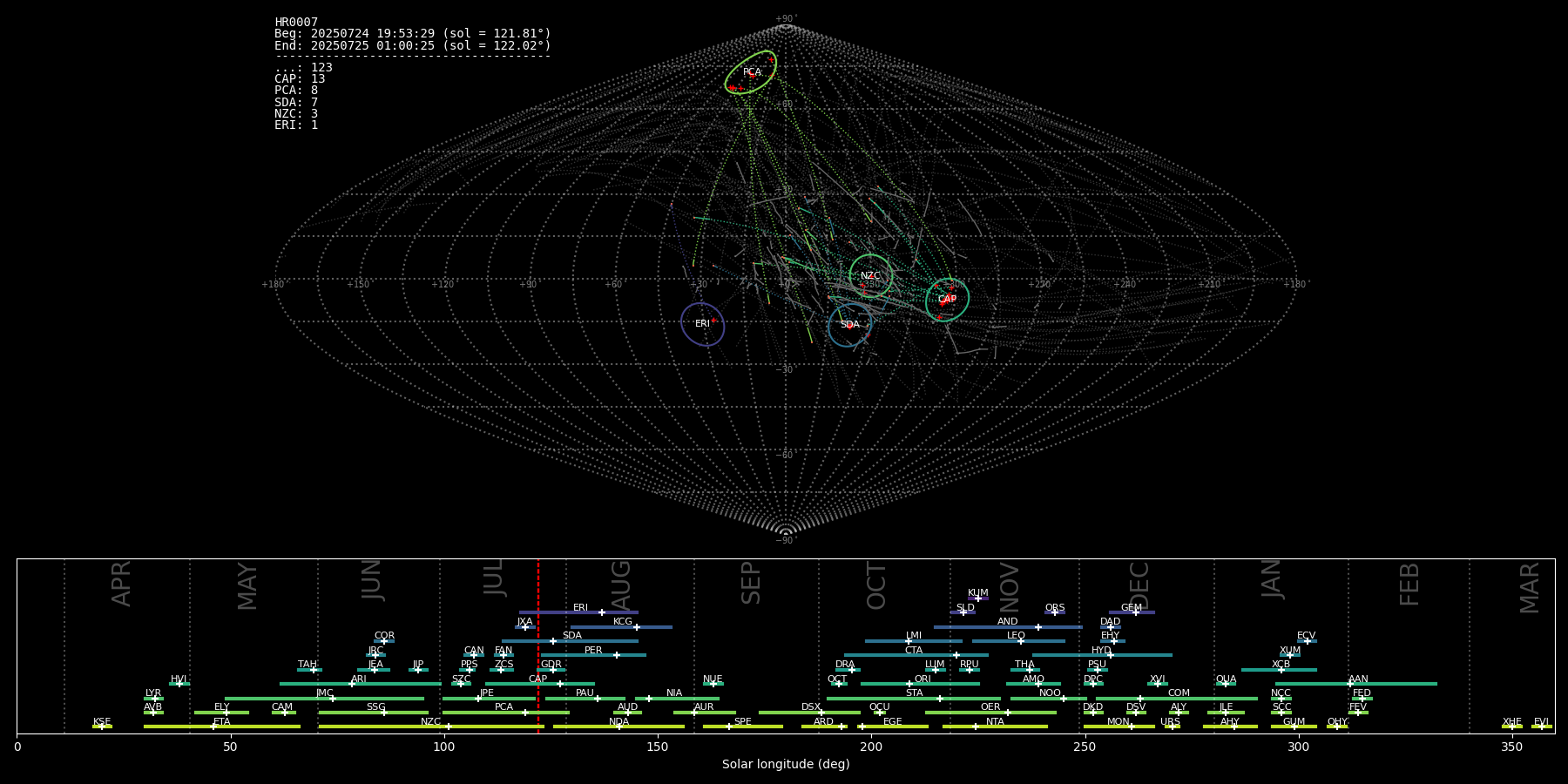1568x784 pixels.
Task: Click the 'Beg: 20250724 19:53:29' line
Action: 413,34
